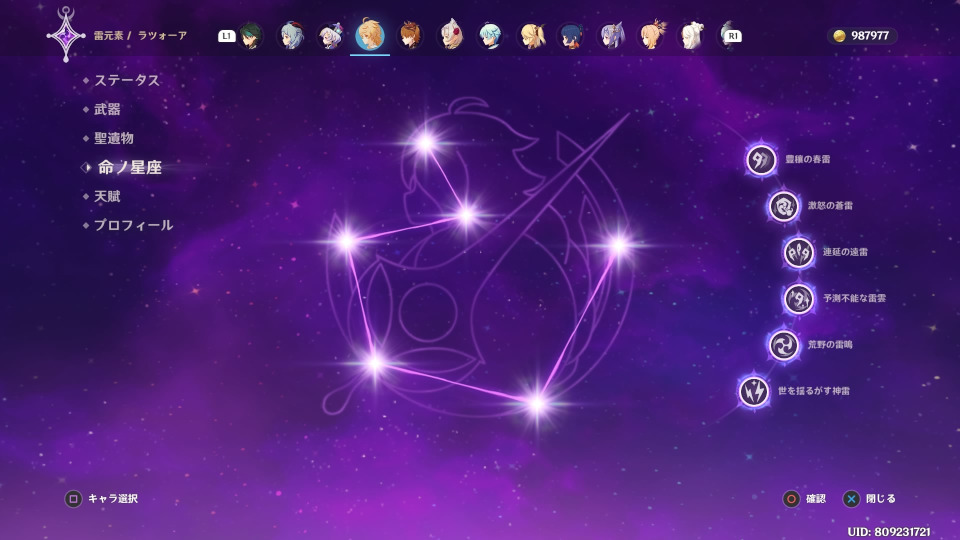Select Xingqiu's dark-blue-haired avatar
Image resolution: width=960 pixels, height=540 pixels.
click(571, 36)
